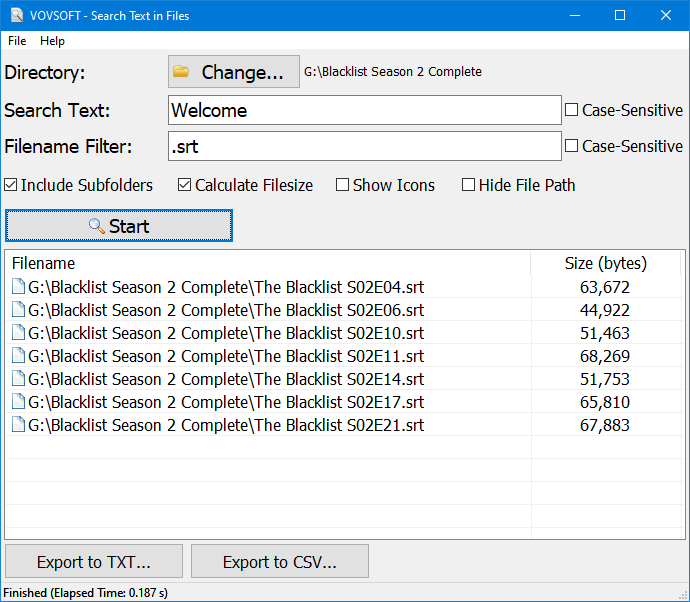Click the size value 67,883

605,425
